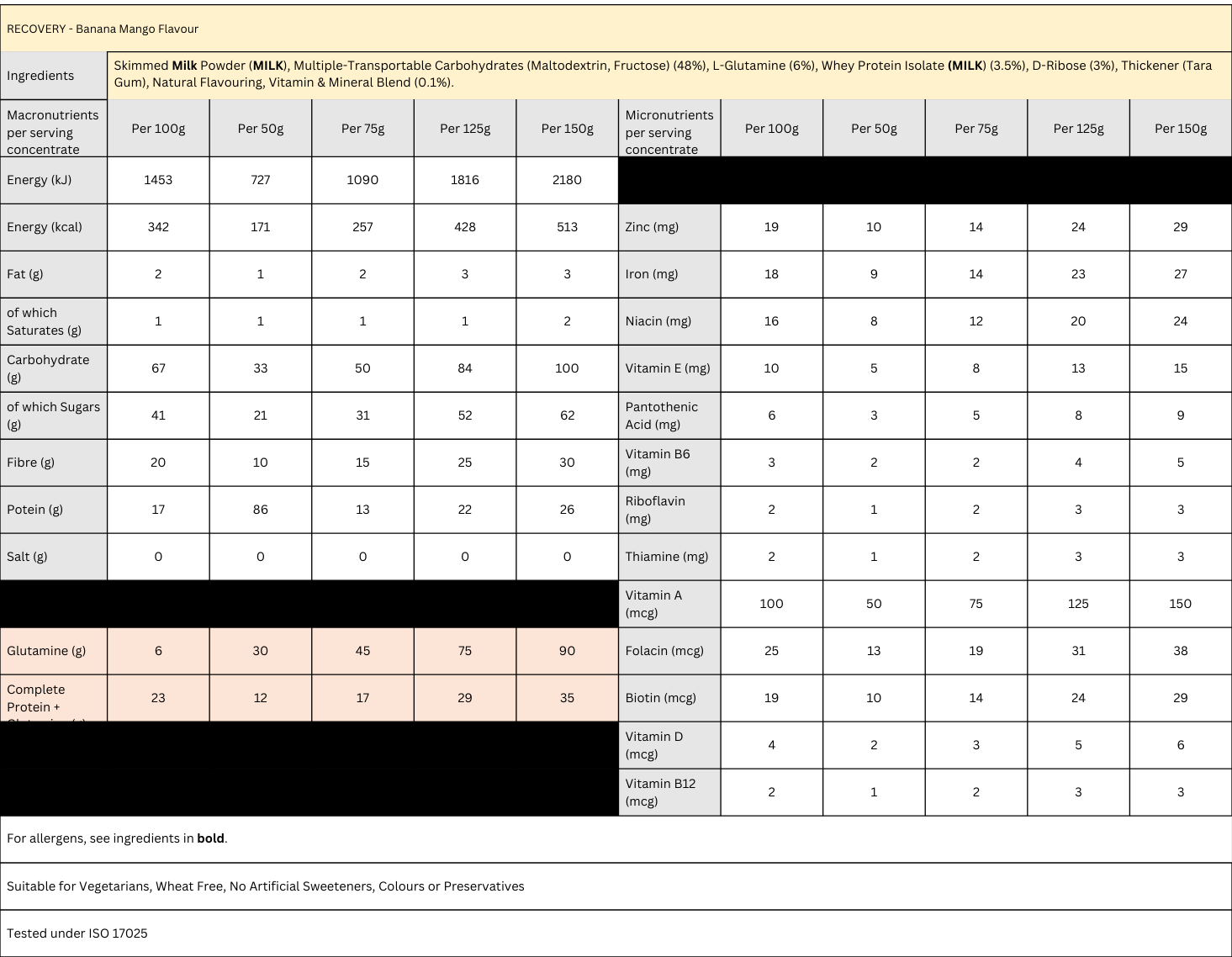Click the RECOVERY - Banana Mango Flavour title
This screenshot has height=957, width=1232.
pyautogui.click(x=103, y=29)
